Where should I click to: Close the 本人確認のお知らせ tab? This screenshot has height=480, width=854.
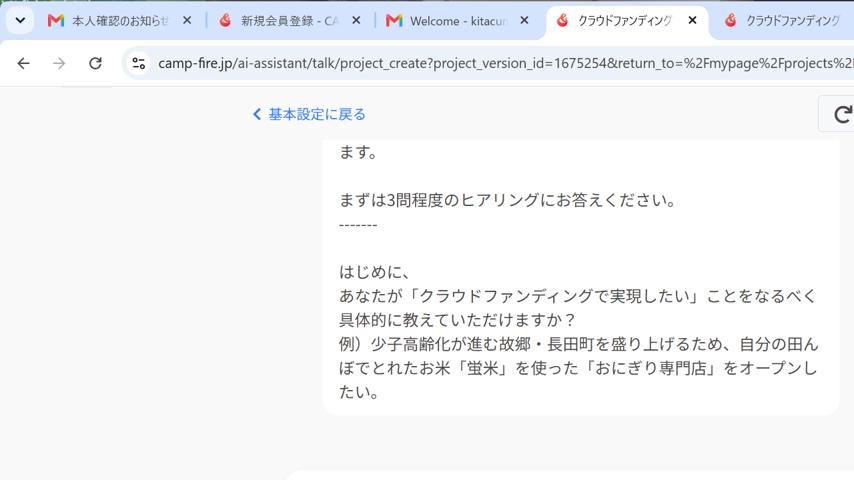point(187,21)
